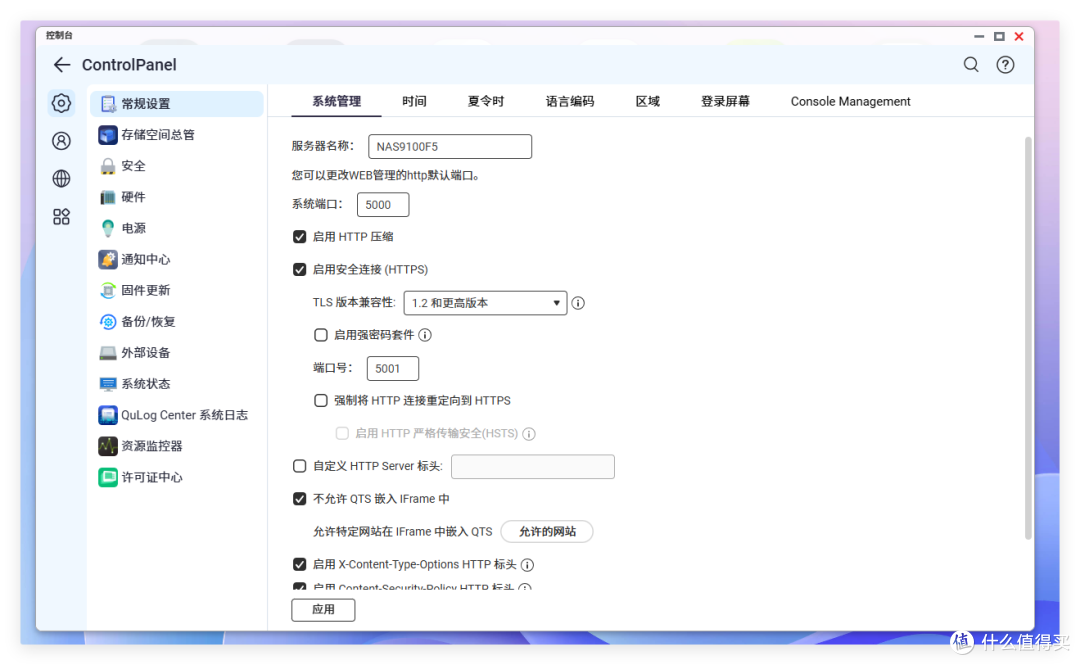Click the 硬件 icon
Image resolution: width=1080 pixels, height=665 pixels.
[x=107, y=197]
